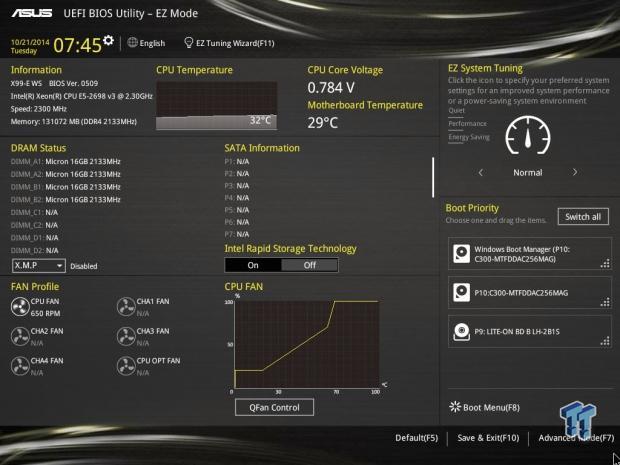620x465 pixels.
Task: Grab the P9: LITE-ON entry drag handle
Action: pyautogui.click(x=605, y=341)
